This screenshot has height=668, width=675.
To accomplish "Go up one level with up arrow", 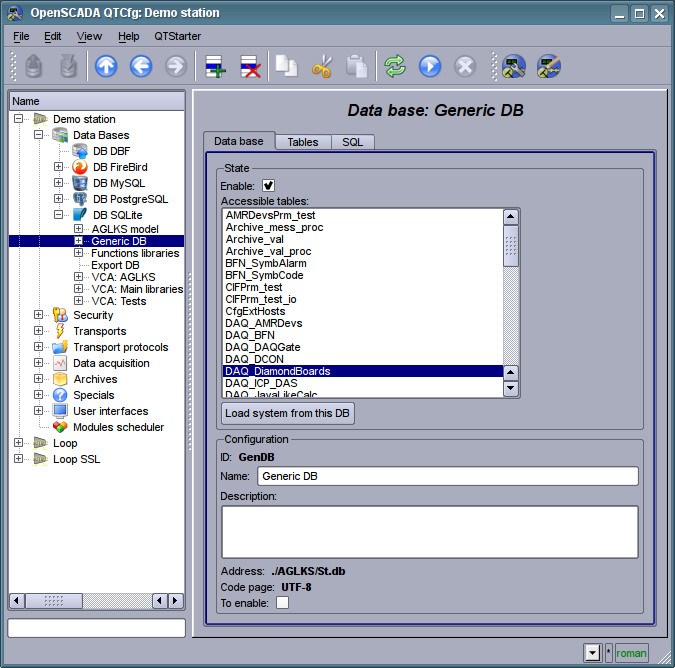I will tap(106, 67).
